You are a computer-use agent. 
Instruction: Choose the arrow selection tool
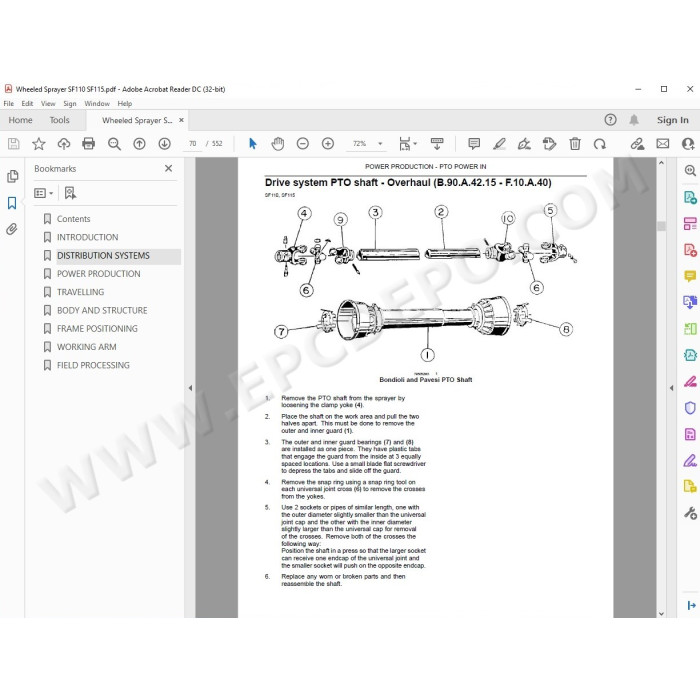coord(253,144)
